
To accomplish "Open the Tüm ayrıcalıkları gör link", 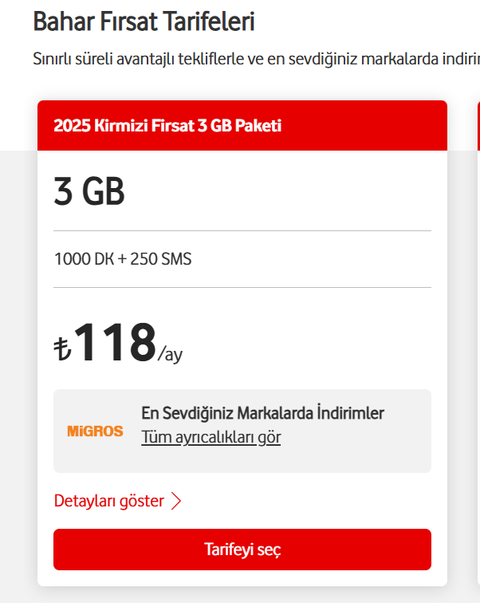I will point(211,438).
